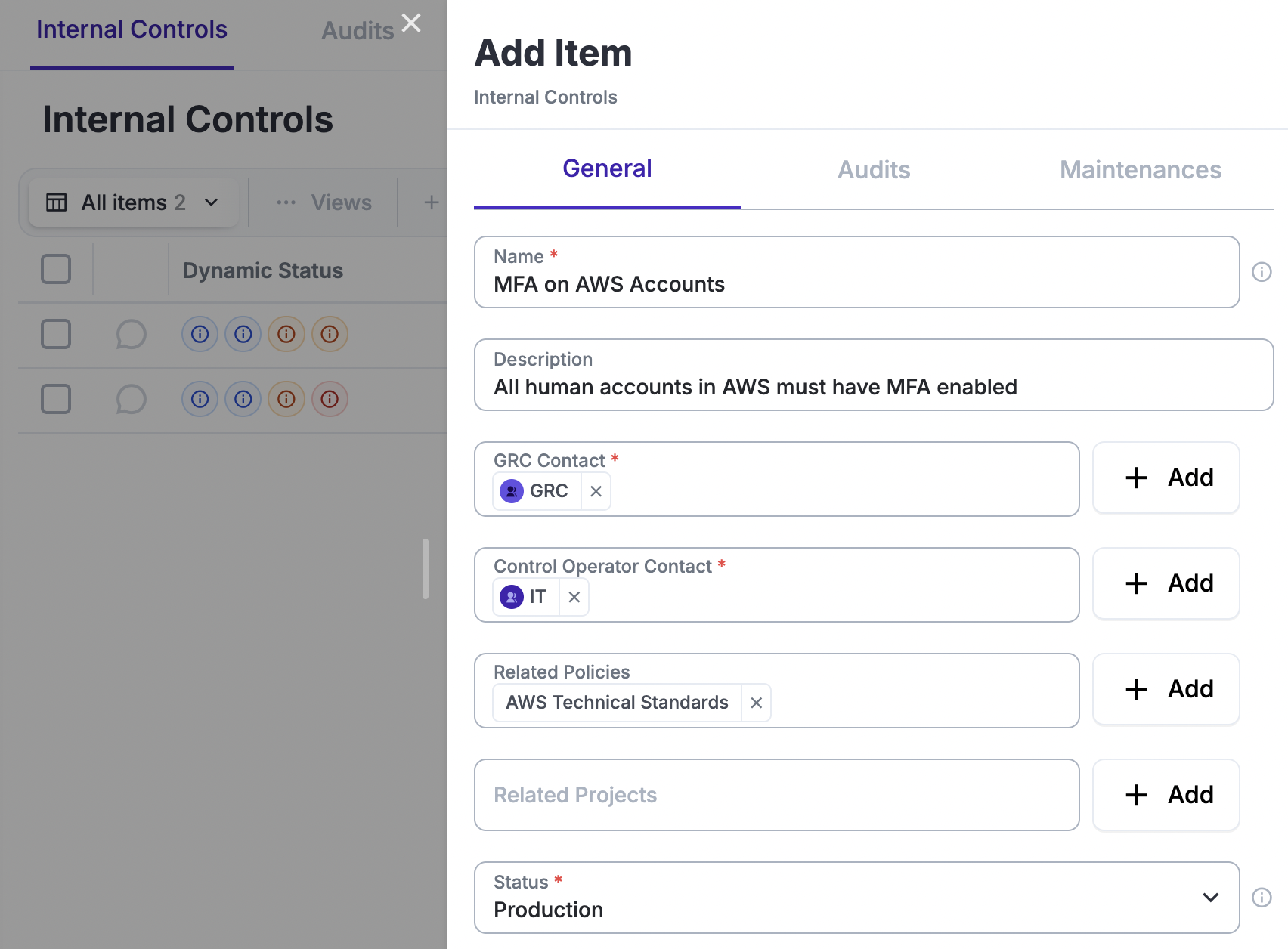Open the Views options menu
The width and height of the screenshot is (1288, 949).
[325, 202]
